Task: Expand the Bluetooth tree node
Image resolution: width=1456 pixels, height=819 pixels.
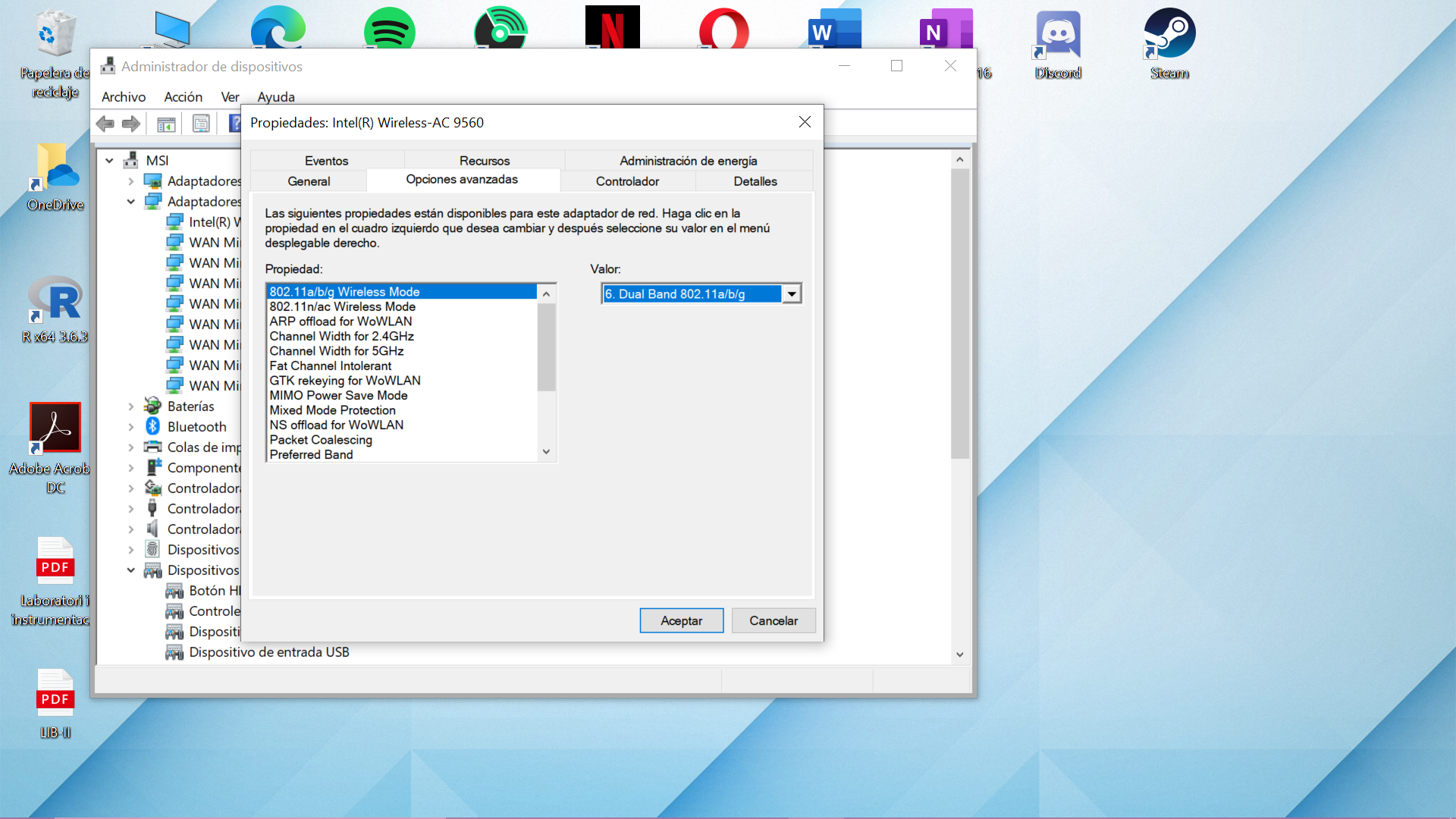Action: pyautogui.click(x=130, y=427)
